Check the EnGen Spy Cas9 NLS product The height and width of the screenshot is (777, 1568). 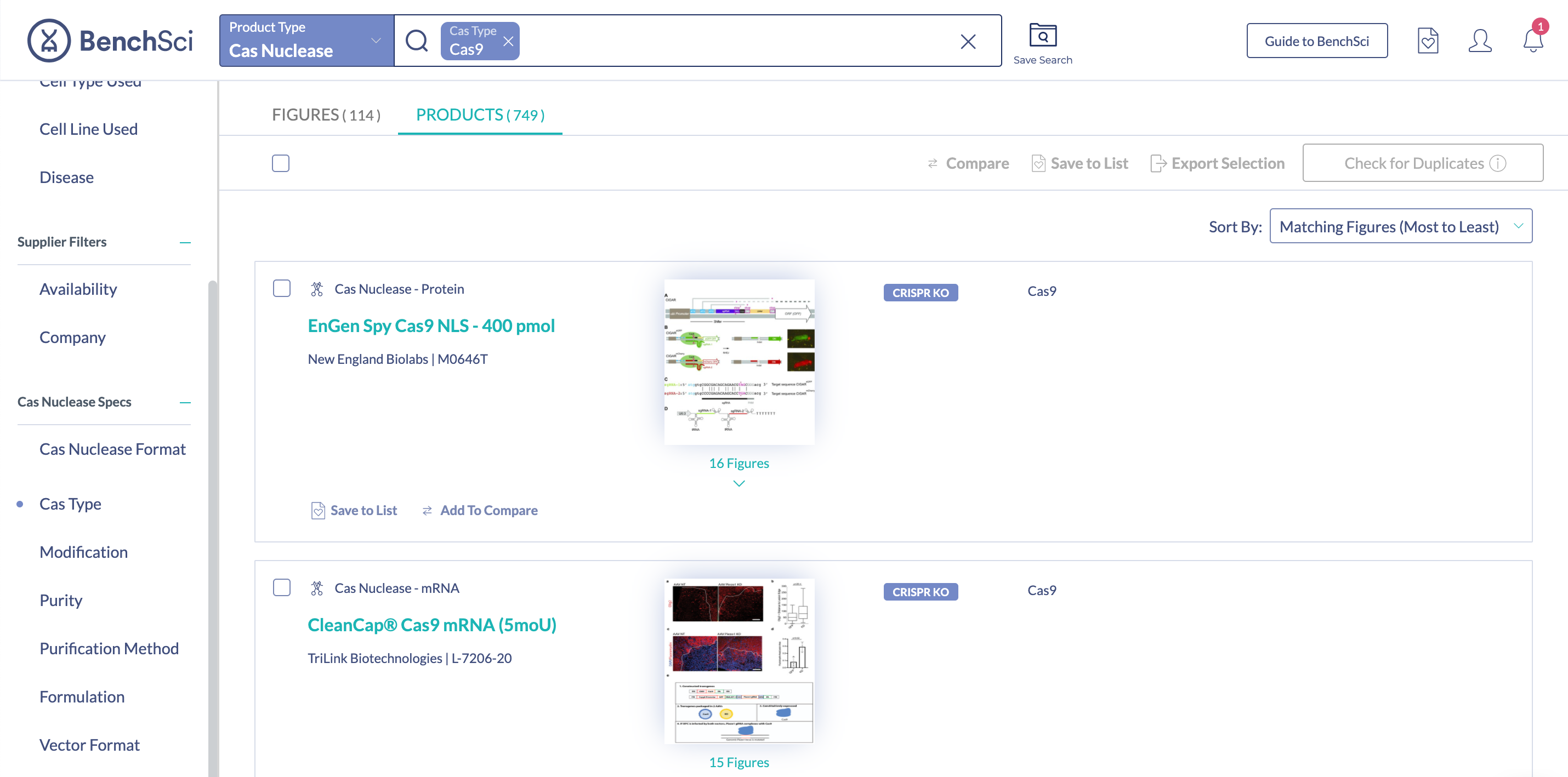(282, 288)
